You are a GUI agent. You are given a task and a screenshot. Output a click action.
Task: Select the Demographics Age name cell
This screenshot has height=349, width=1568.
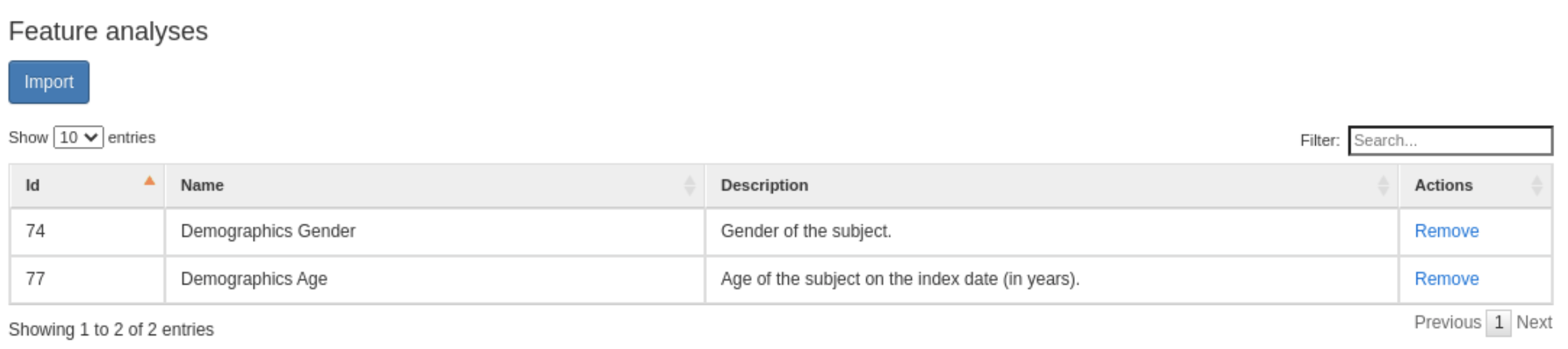435,280
